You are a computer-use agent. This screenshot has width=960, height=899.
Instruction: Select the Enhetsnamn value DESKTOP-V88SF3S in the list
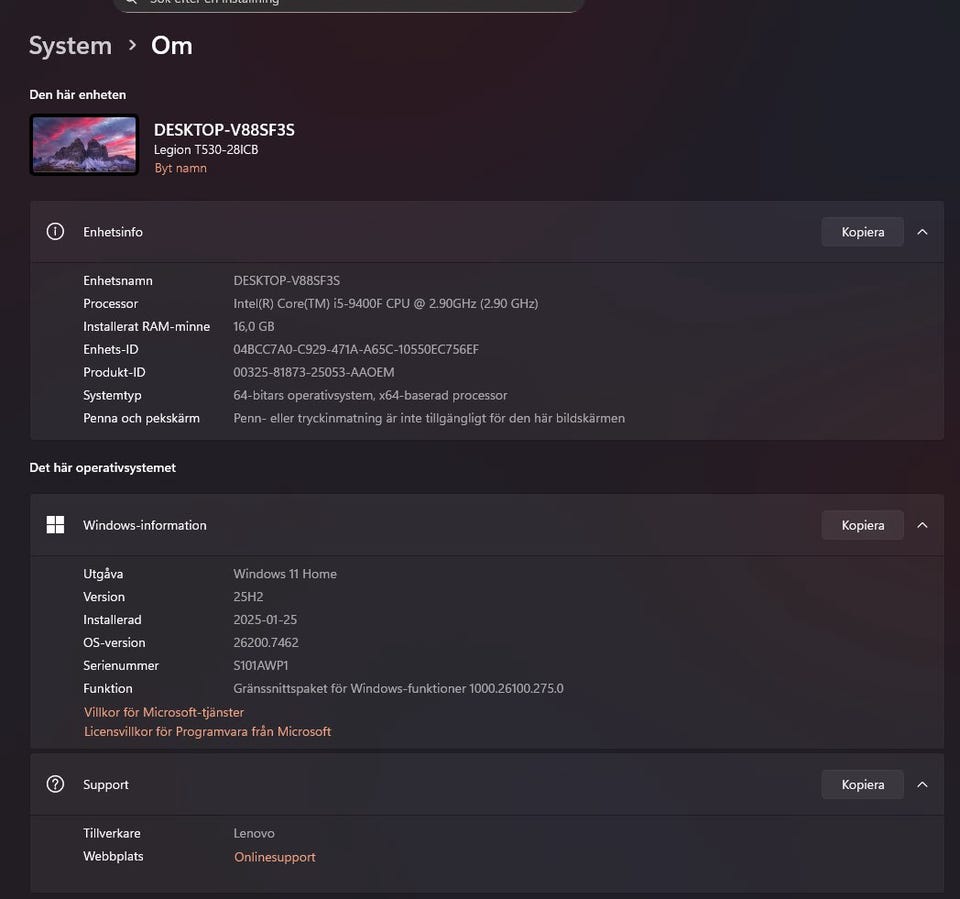[287, 280]
